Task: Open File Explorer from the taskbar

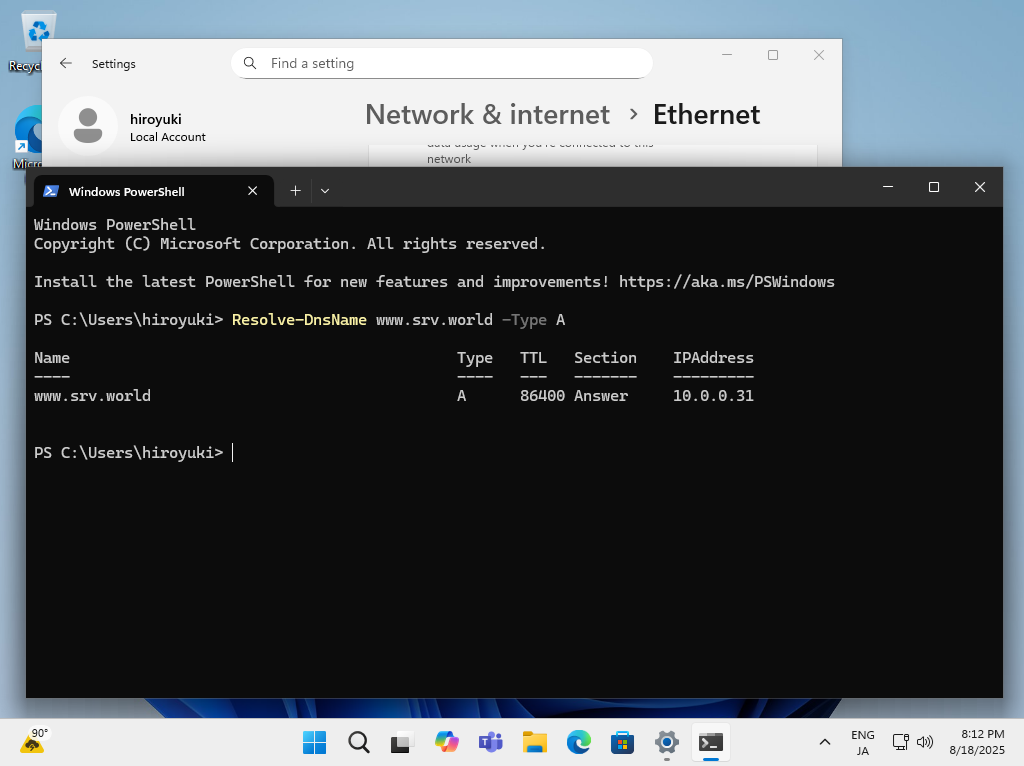Action: [534, 742]
